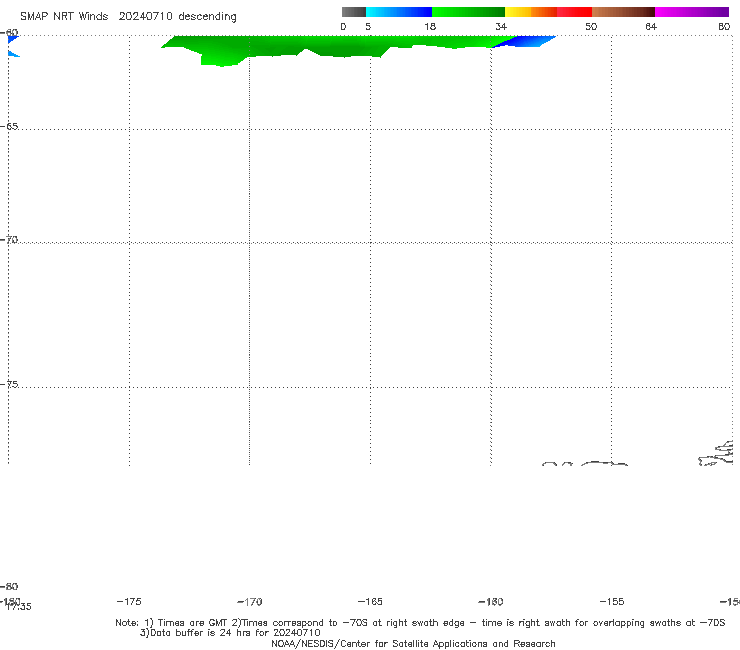This screenshot has width=740, height=650.
Task: Click the 'SMAP NRT Winds 20240710 descending' title
Action: (128, 17)
